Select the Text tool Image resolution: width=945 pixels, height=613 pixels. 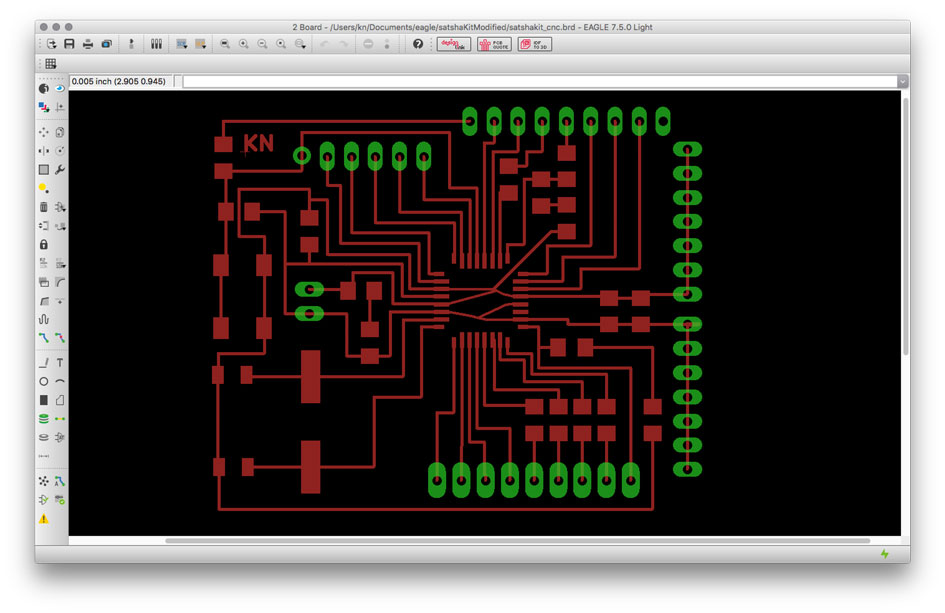tap(60, 363)
